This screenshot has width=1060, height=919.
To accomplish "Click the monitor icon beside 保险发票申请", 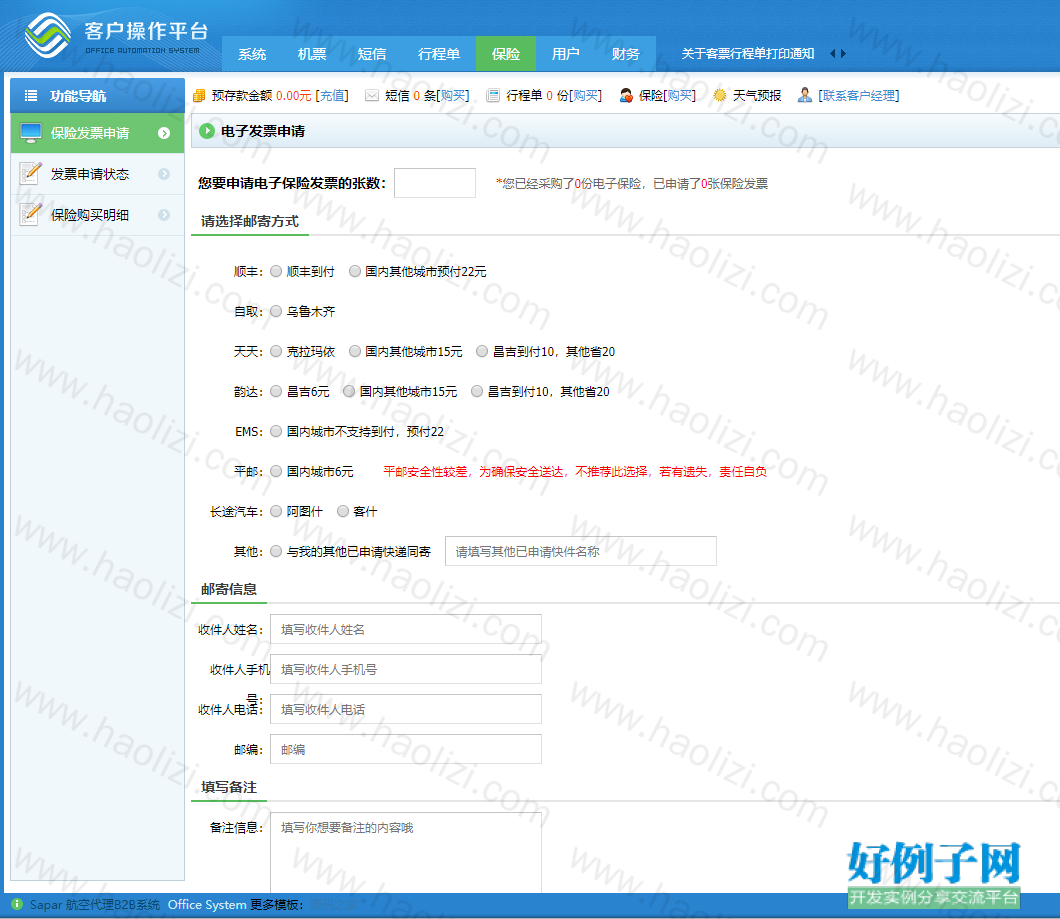I will point(31,133).
